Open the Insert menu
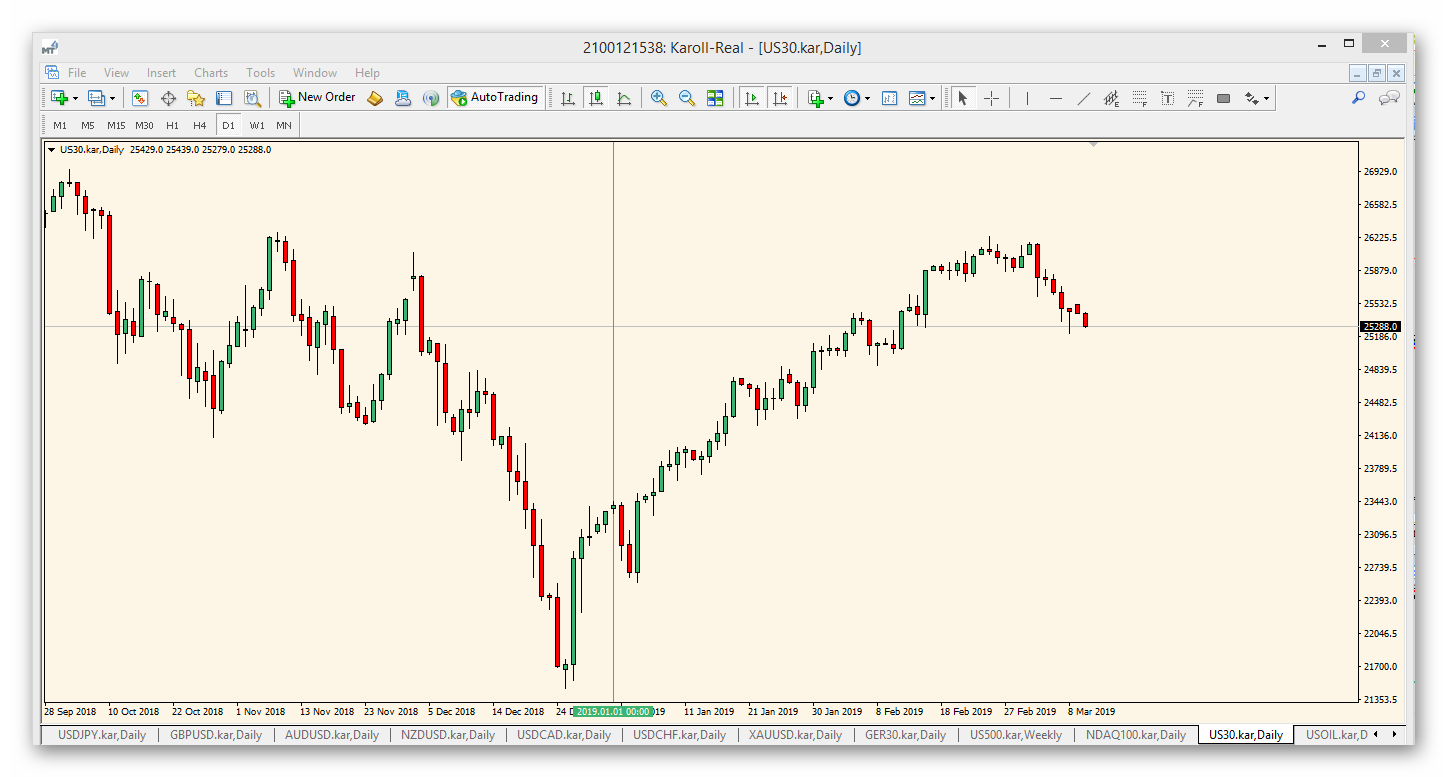Viewport: 1447px width, 777px height. pos(161,73)
